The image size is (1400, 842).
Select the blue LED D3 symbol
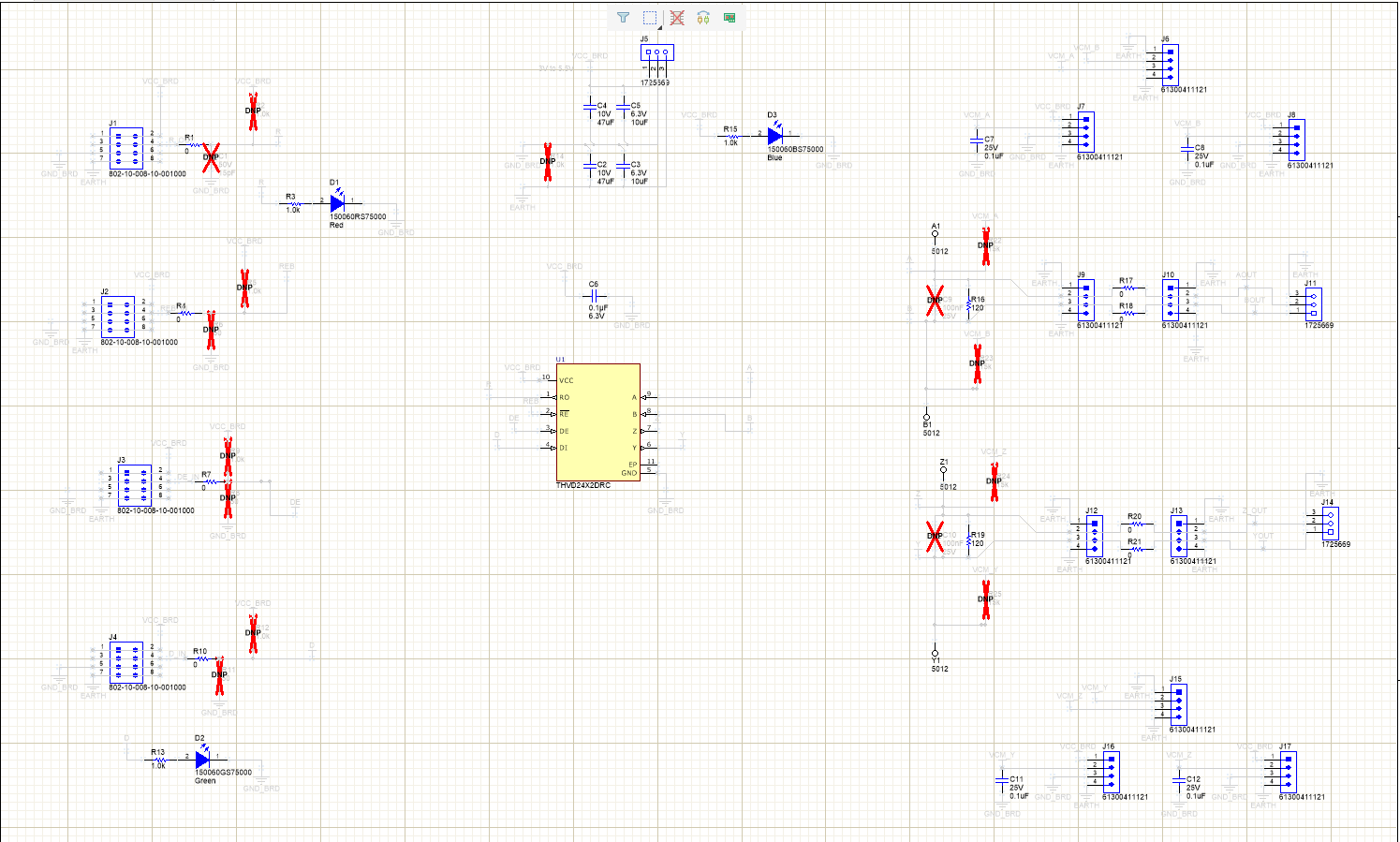point(774,136)
